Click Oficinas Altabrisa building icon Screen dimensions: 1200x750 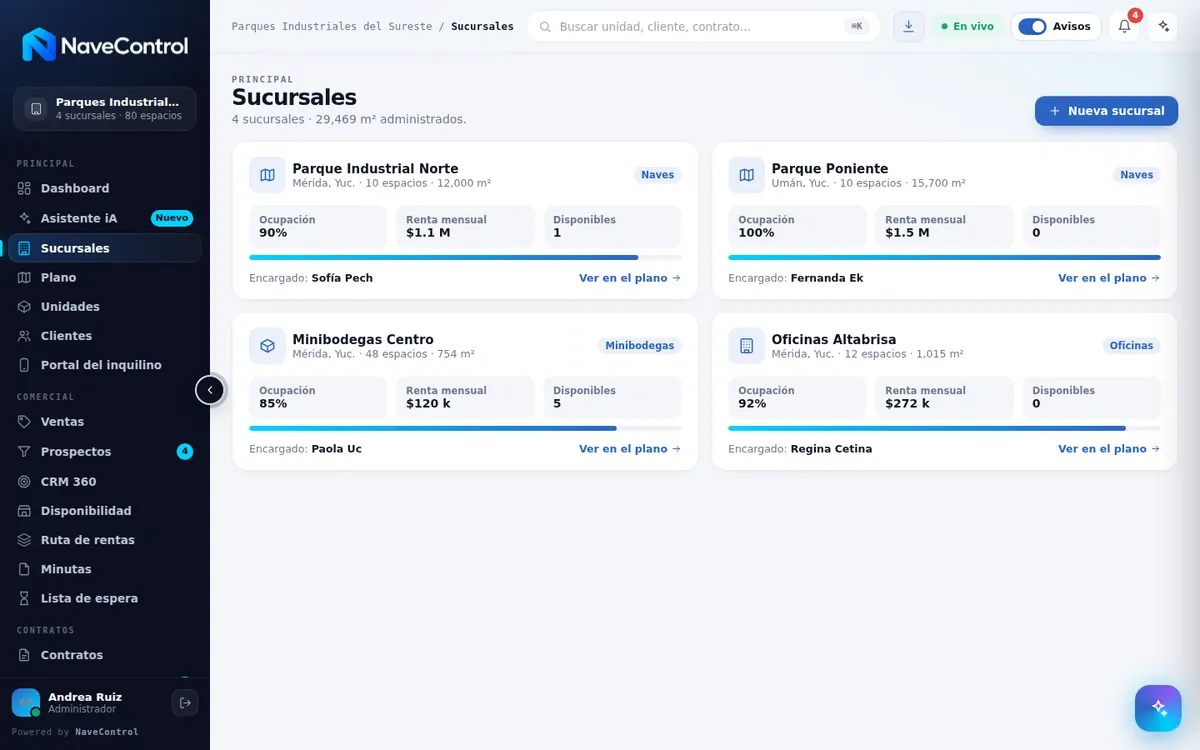point(746,346)
